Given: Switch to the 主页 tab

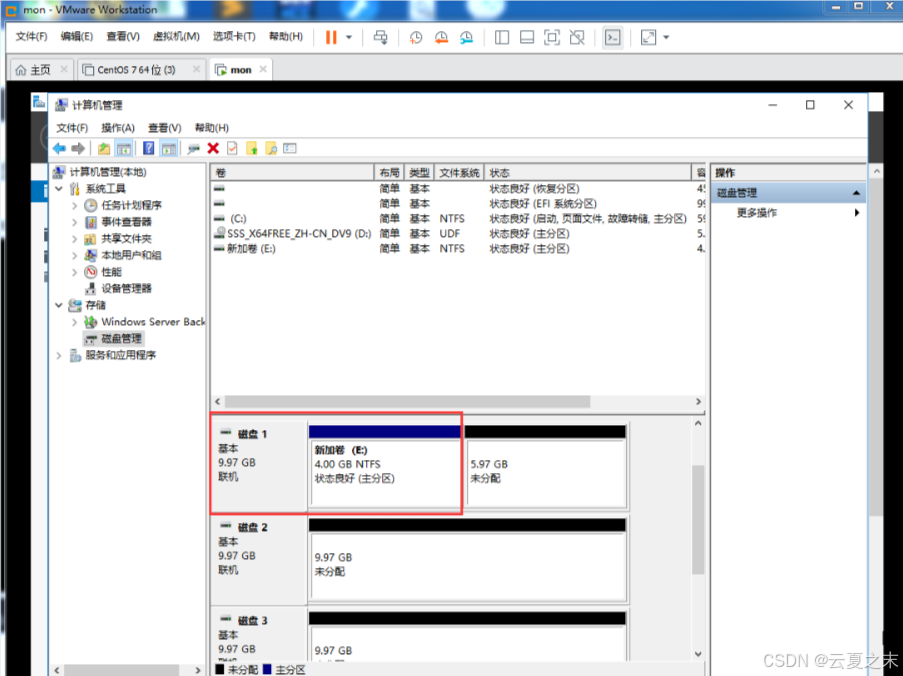Looking at the screenshot, I should tap(40, 70).
